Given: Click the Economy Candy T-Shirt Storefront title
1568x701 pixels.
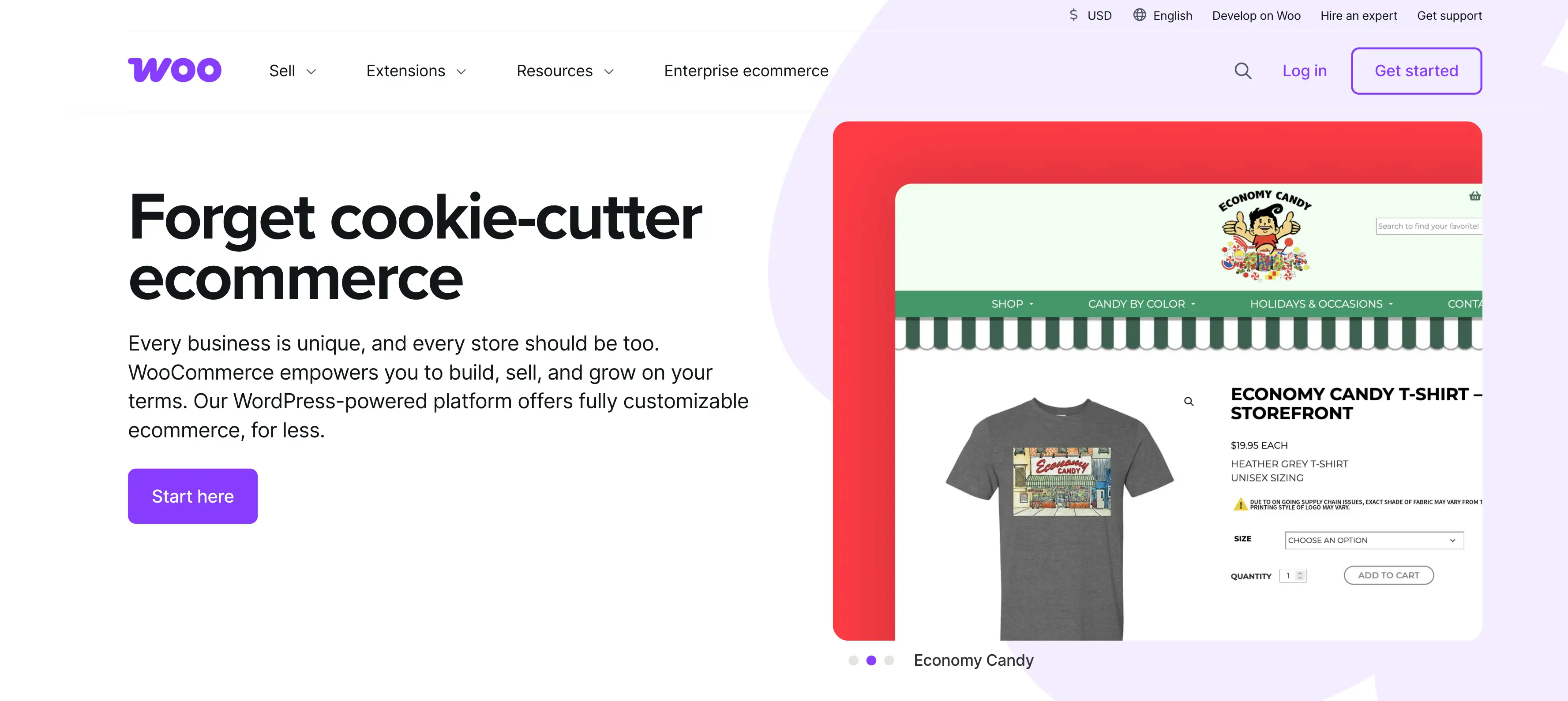Looking at the screenshot, I should coord(1355,403).
